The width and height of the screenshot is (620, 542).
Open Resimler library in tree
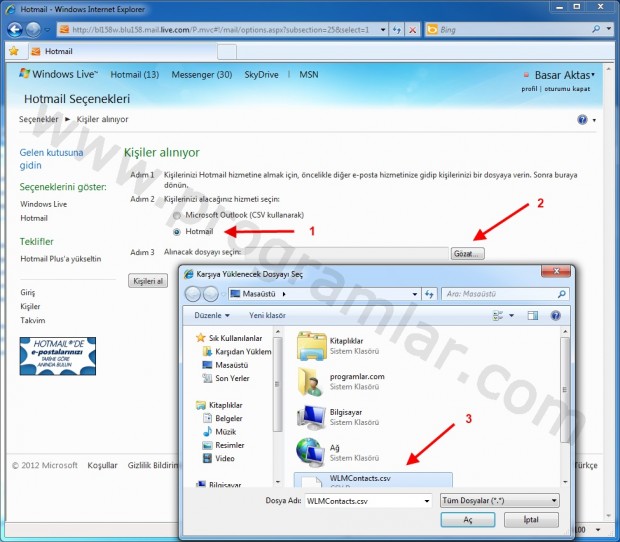(223, 445)
